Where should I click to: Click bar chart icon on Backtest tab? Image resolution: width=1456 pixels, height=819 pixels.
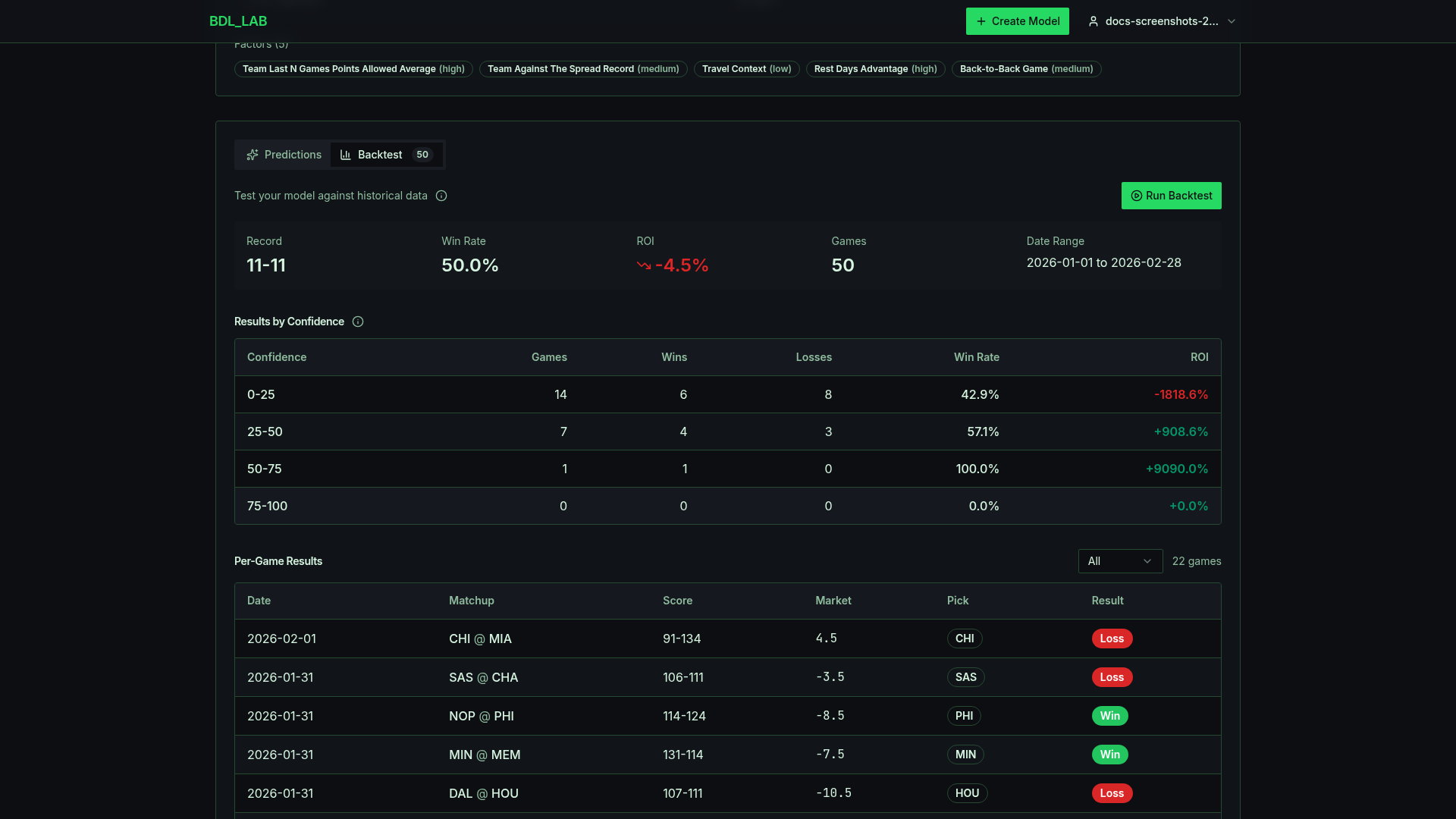point(346,155)
